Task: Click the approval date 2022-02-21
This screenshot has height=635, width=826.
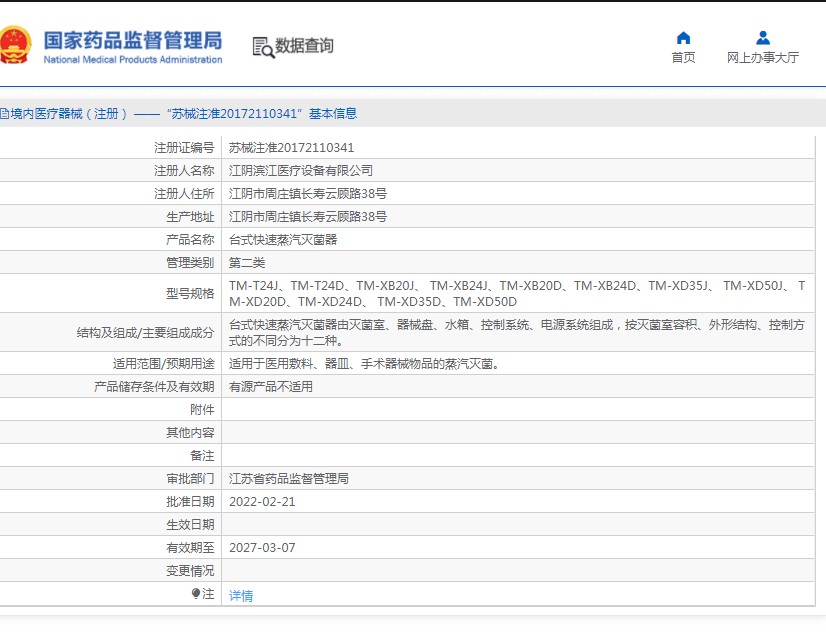Action: pyautogui.click(x=262, y=502)
